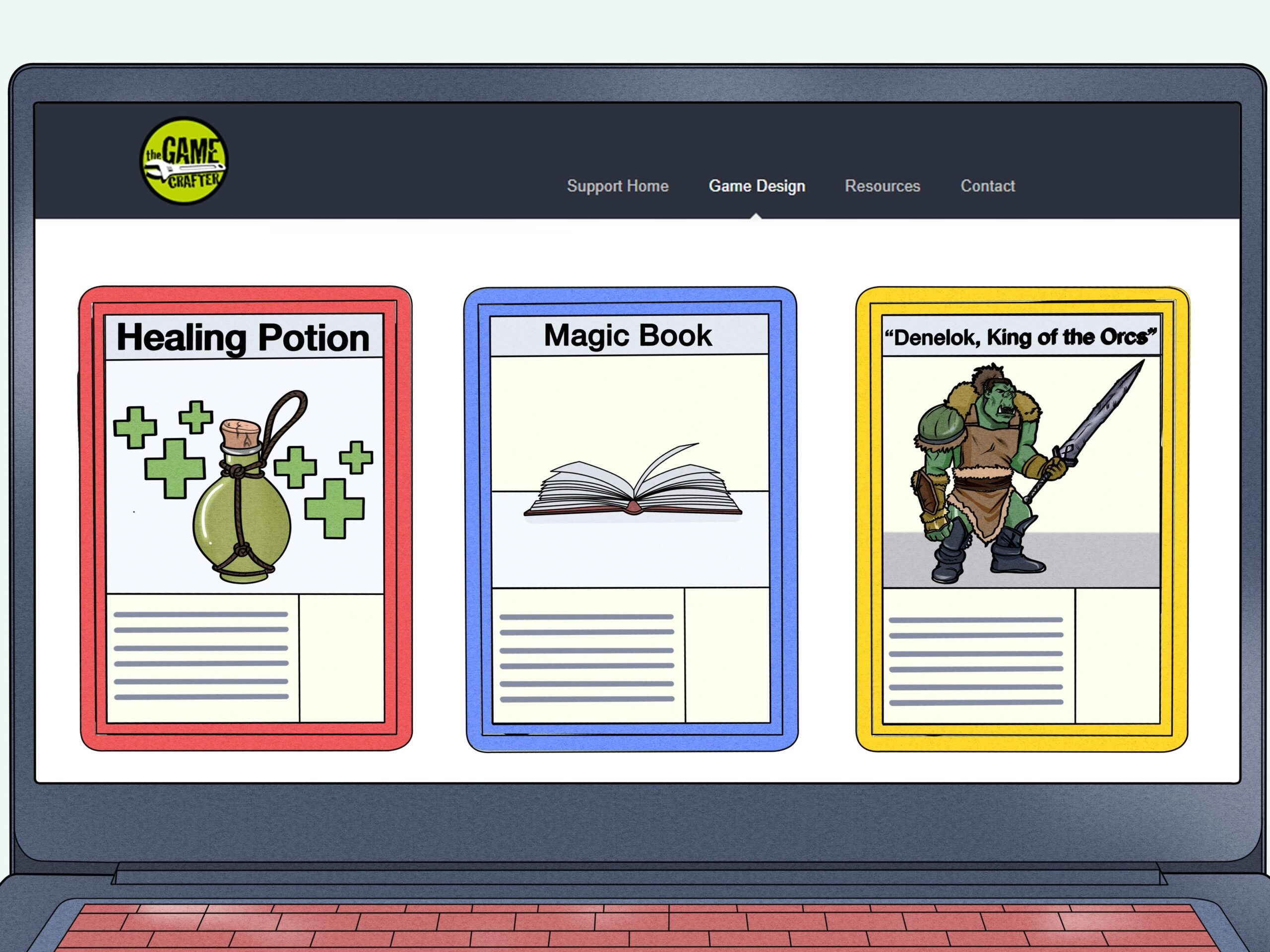Open the Resources nav link

point(882,186)
